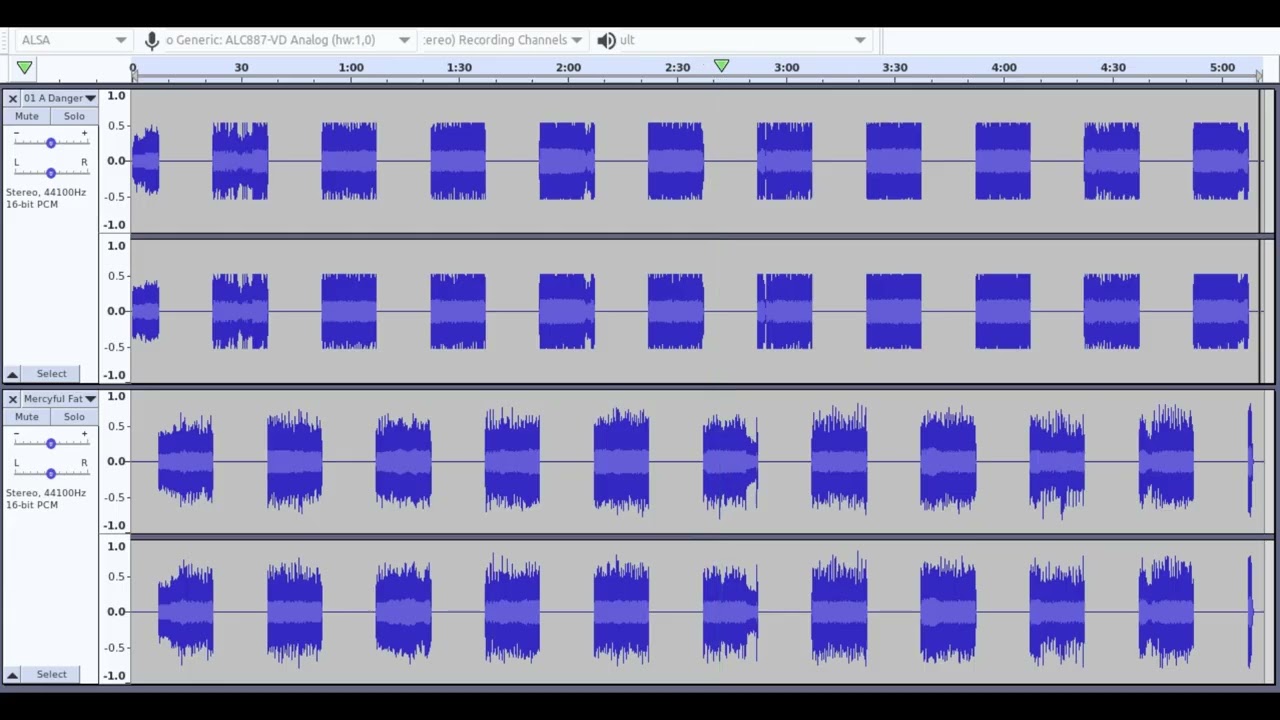The height and width of the screenshot is (720, 1280).
Task: Open the ALSA audio host dropdown
Action: (74, 40)
